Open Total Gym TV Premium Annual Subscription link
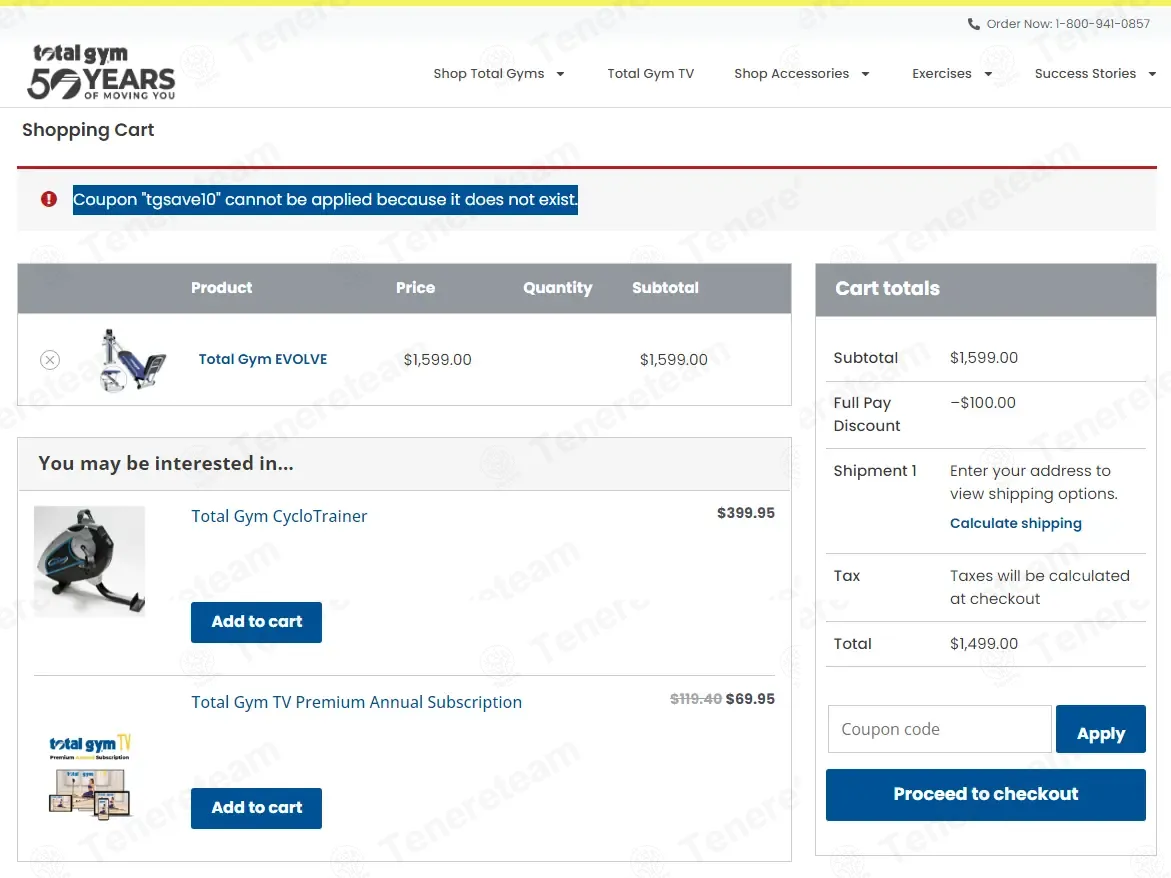1171x878 pixels. point(356,702)
